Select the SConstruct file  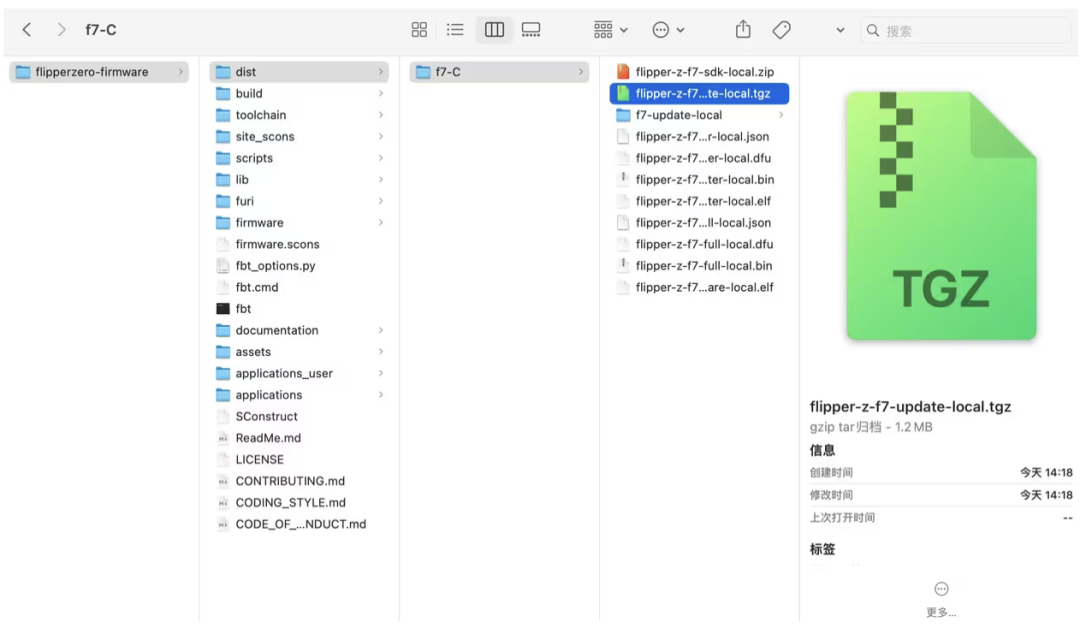[298, 417]
